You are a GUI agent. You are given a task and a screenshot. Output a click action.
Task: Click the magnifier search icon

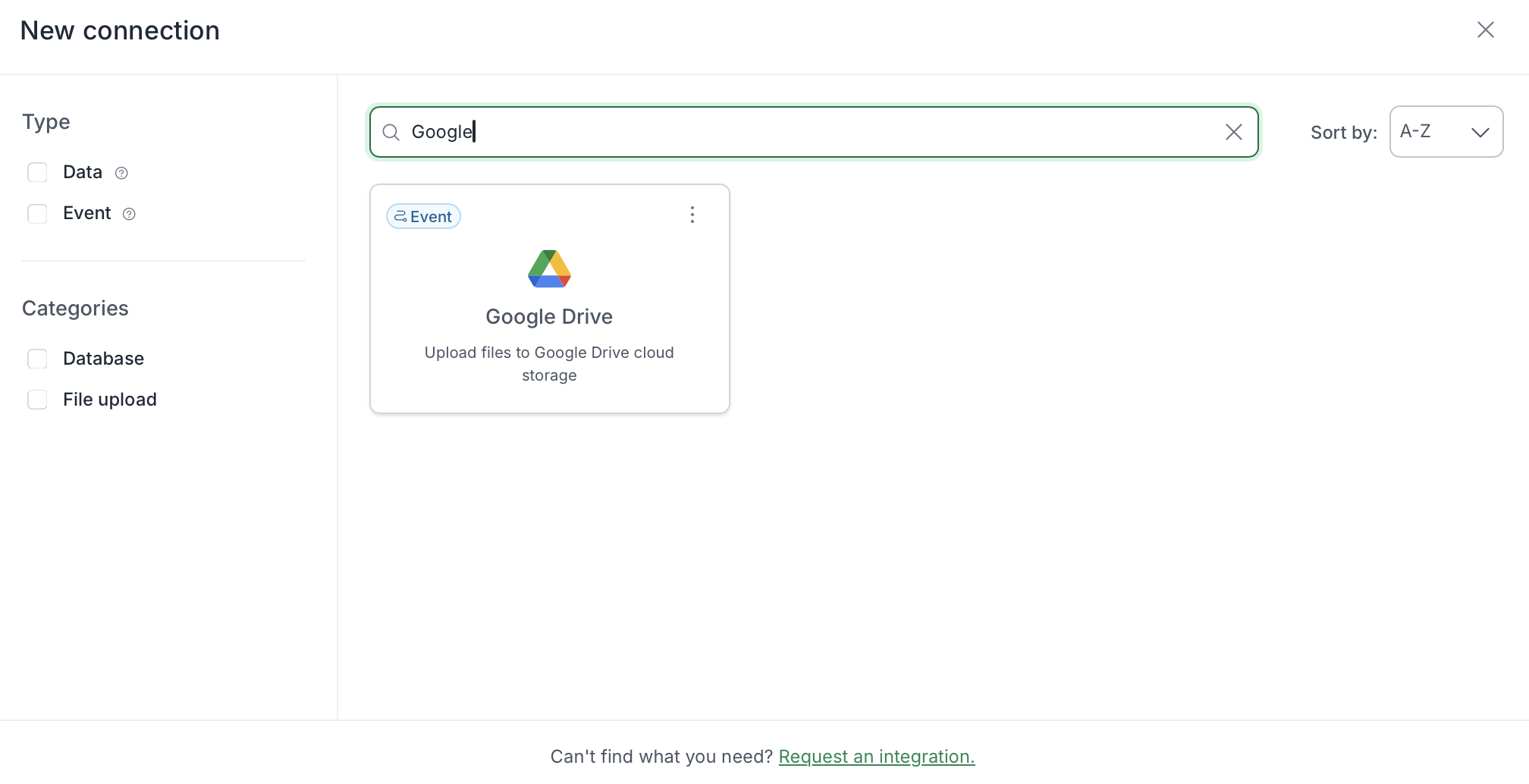point(391,133)
